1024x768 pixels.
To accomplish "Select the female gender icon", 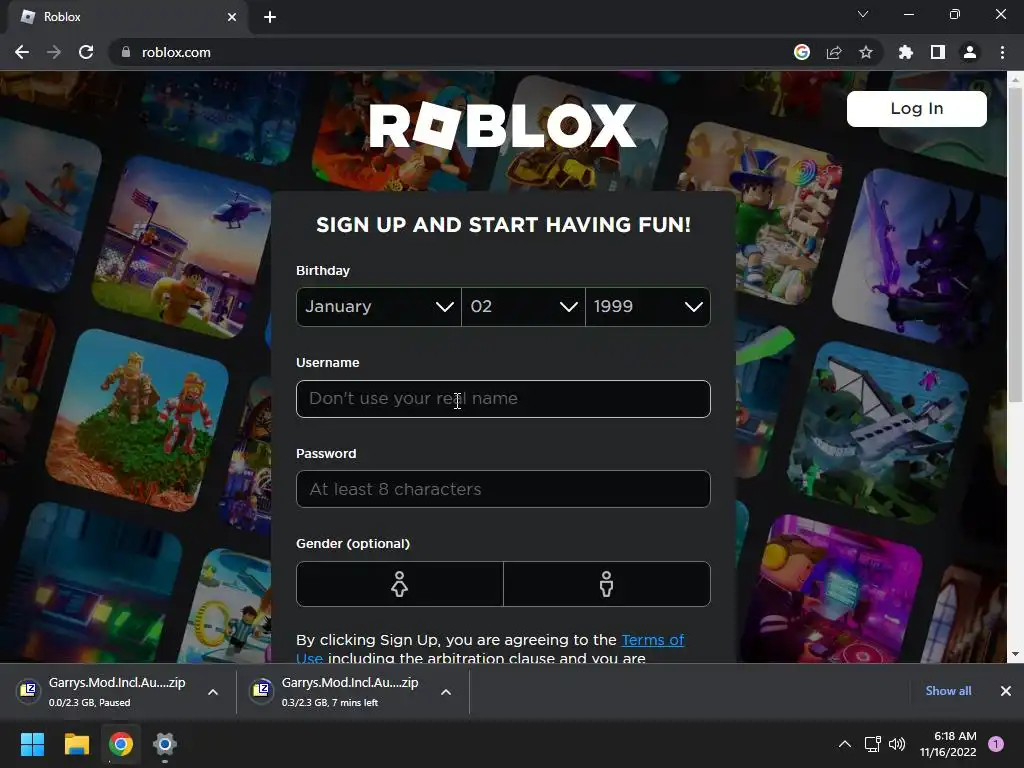I will pyautogui.click(x=400, y=584).
